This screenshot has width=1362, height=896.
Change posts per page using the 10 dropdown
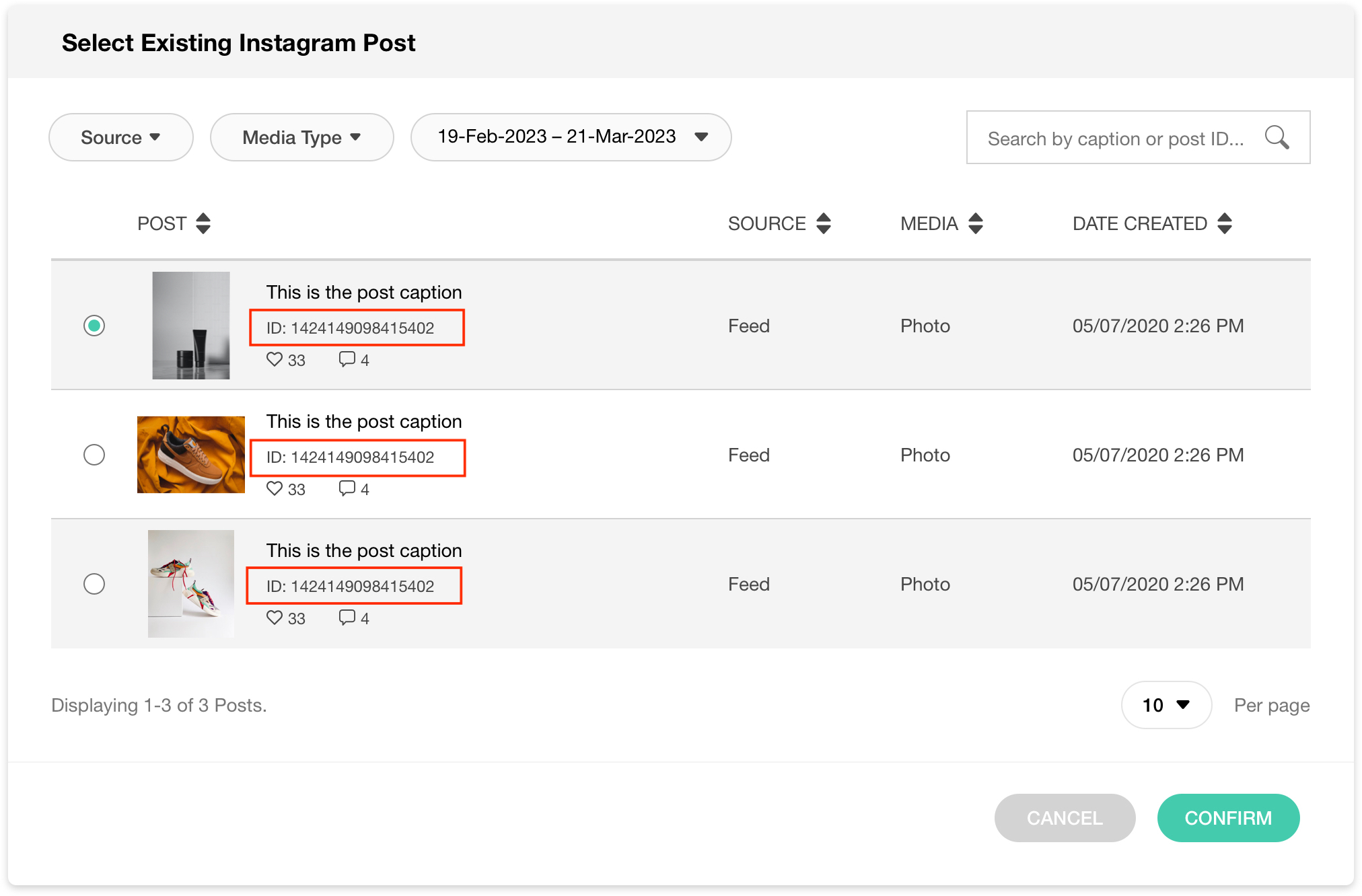(x=1166, y=705)
